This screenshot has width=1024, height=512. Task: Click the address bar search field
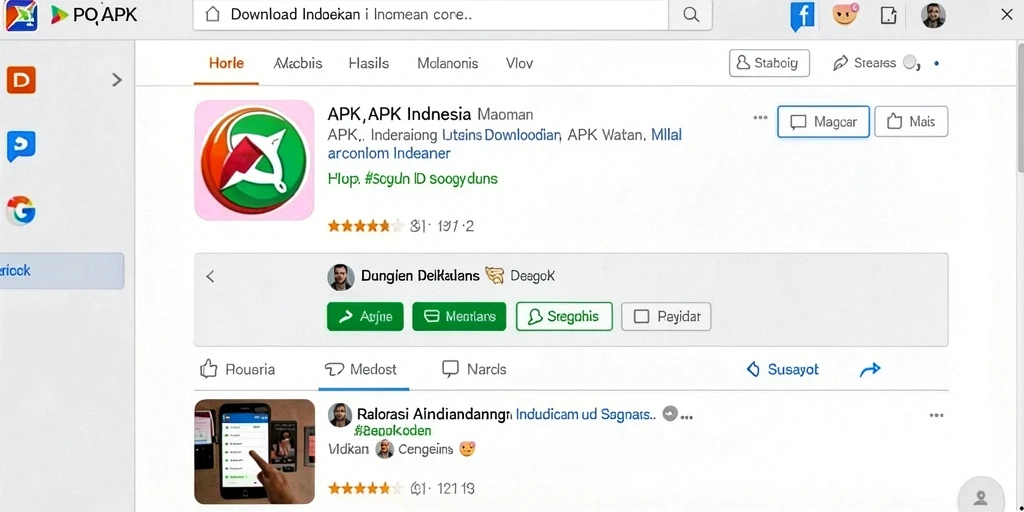coord(431,15)
